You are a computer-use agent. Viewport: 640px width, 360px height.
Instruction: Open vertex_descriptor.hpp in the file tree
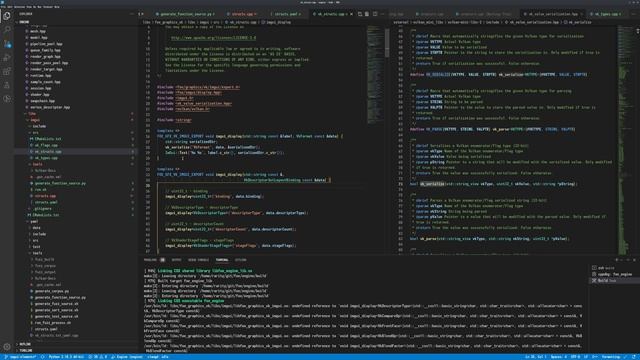tap(50, 107)
